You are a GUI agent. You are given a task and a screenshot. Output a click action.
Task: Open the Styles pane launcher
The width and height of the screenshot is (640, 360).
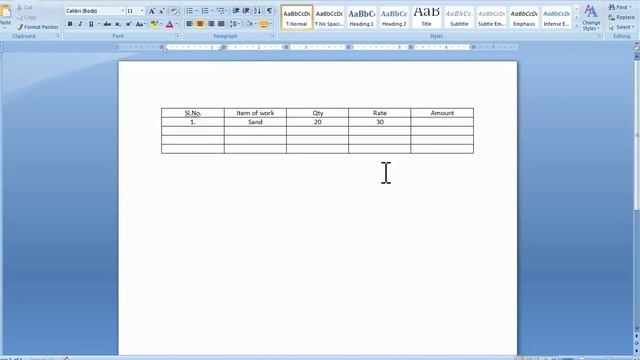(x=599, y=36)
